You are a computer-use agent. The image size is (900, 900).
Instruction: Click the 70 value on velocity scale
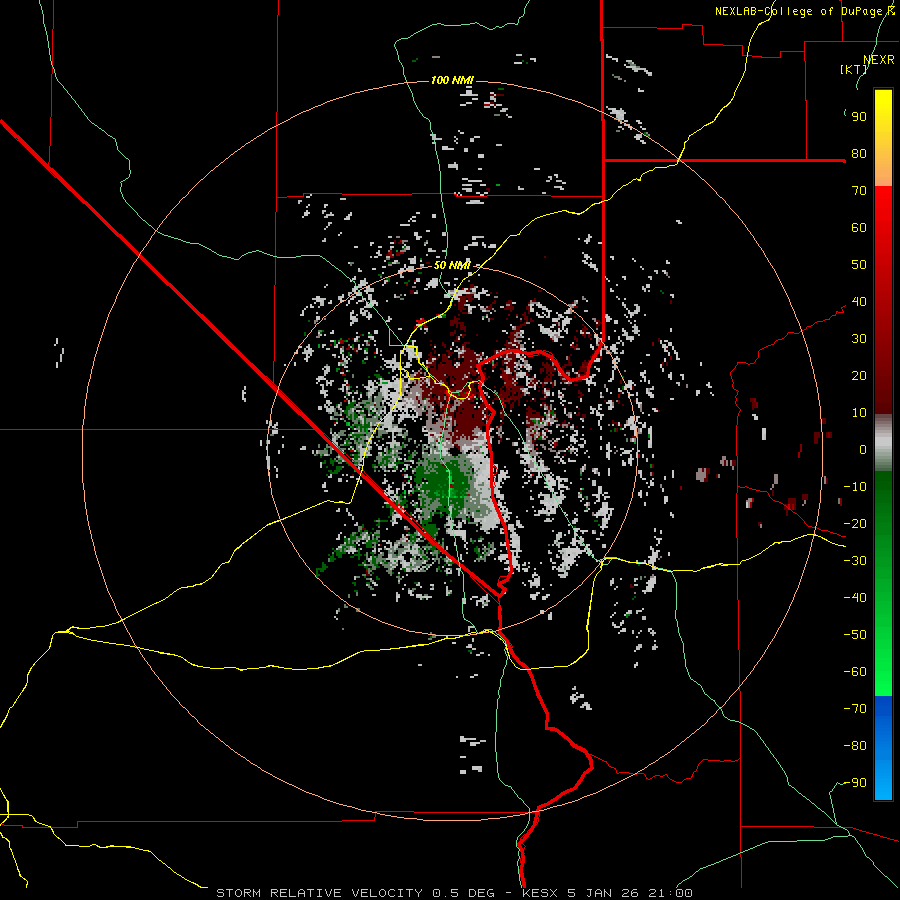(x=859, y=191)
